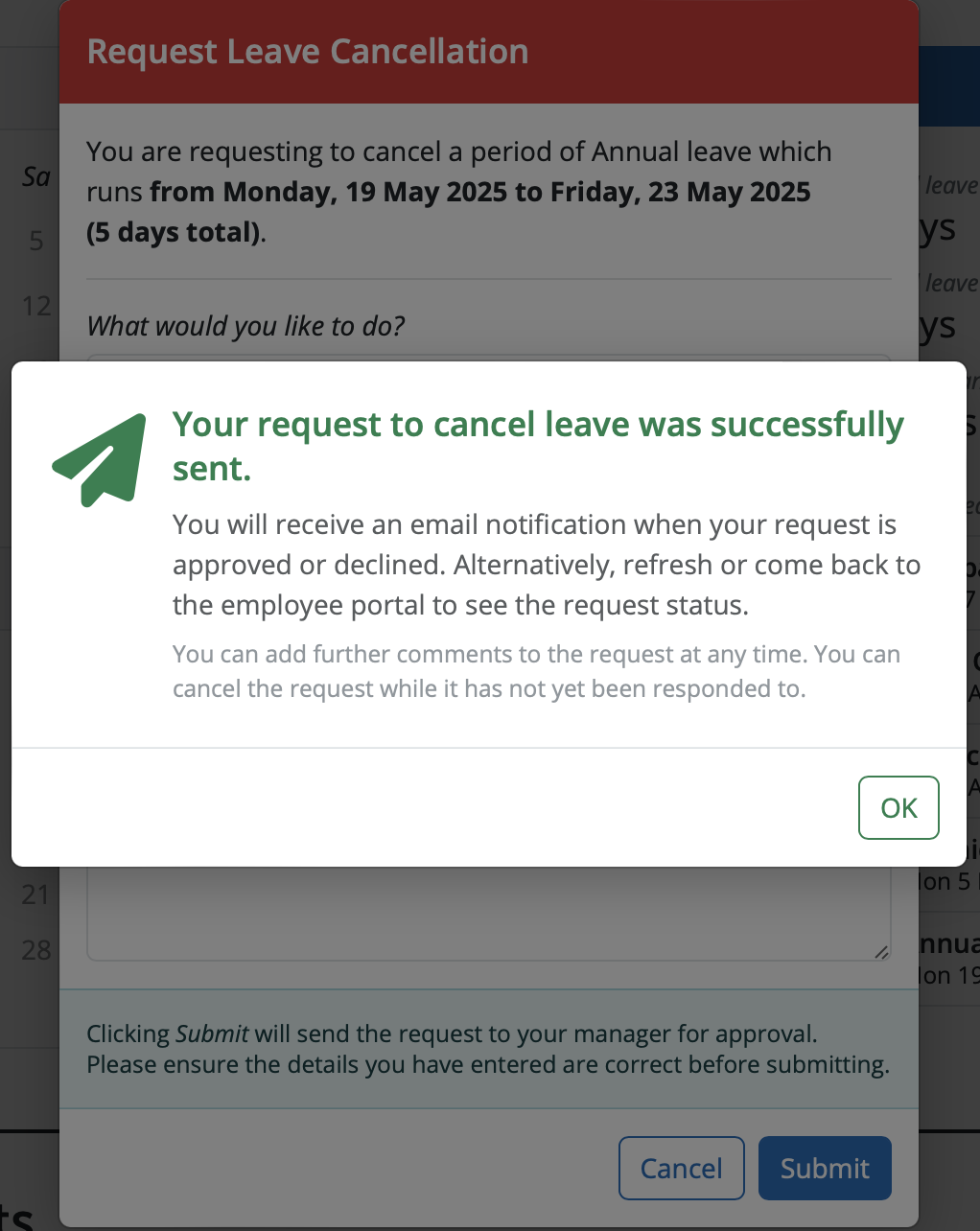Screen dimensions: 980x1231
Task: Click the green success heading text
Action: pos(538,446)
